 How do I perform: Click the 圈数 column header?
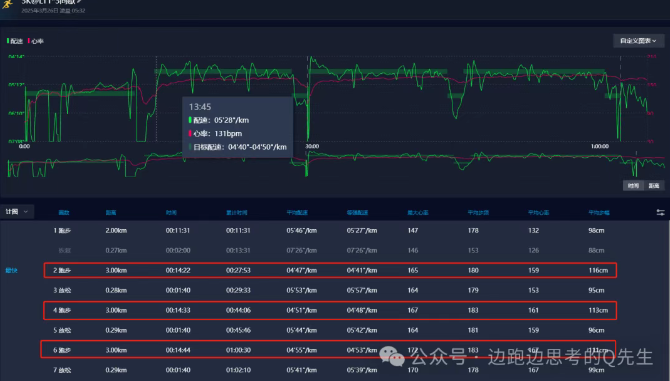[x=64, y=212]
